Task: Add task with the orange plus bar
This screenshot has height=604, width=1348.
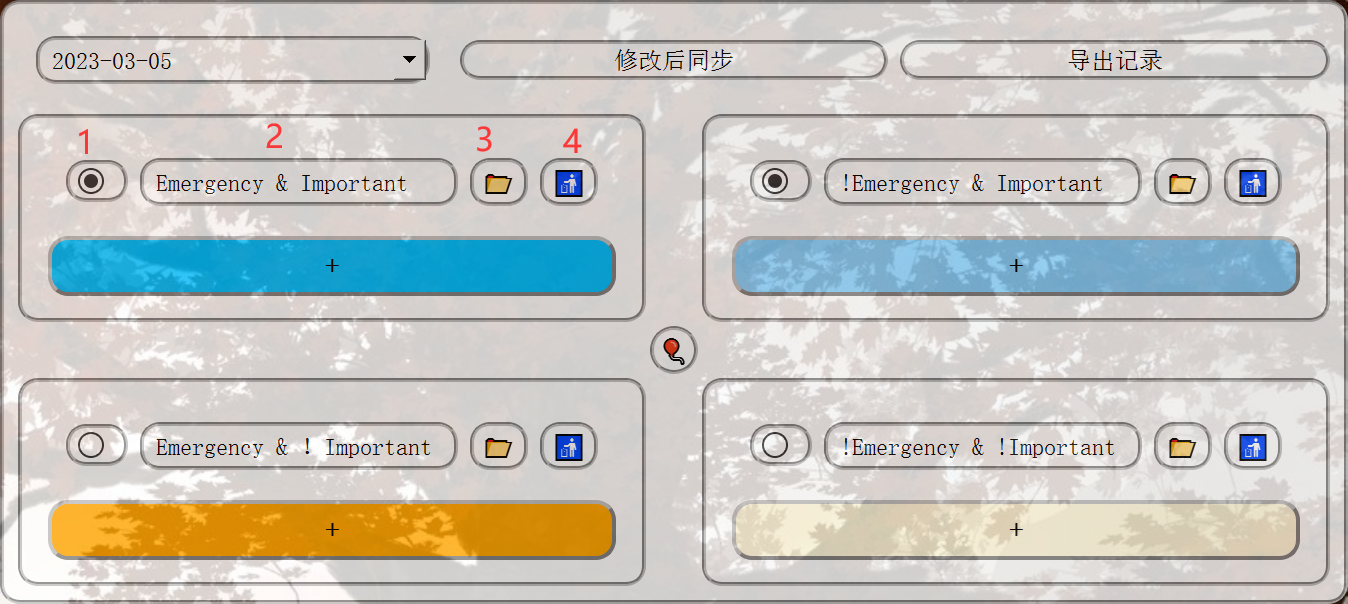Action: pyautogui.click(x=332, y=530)
